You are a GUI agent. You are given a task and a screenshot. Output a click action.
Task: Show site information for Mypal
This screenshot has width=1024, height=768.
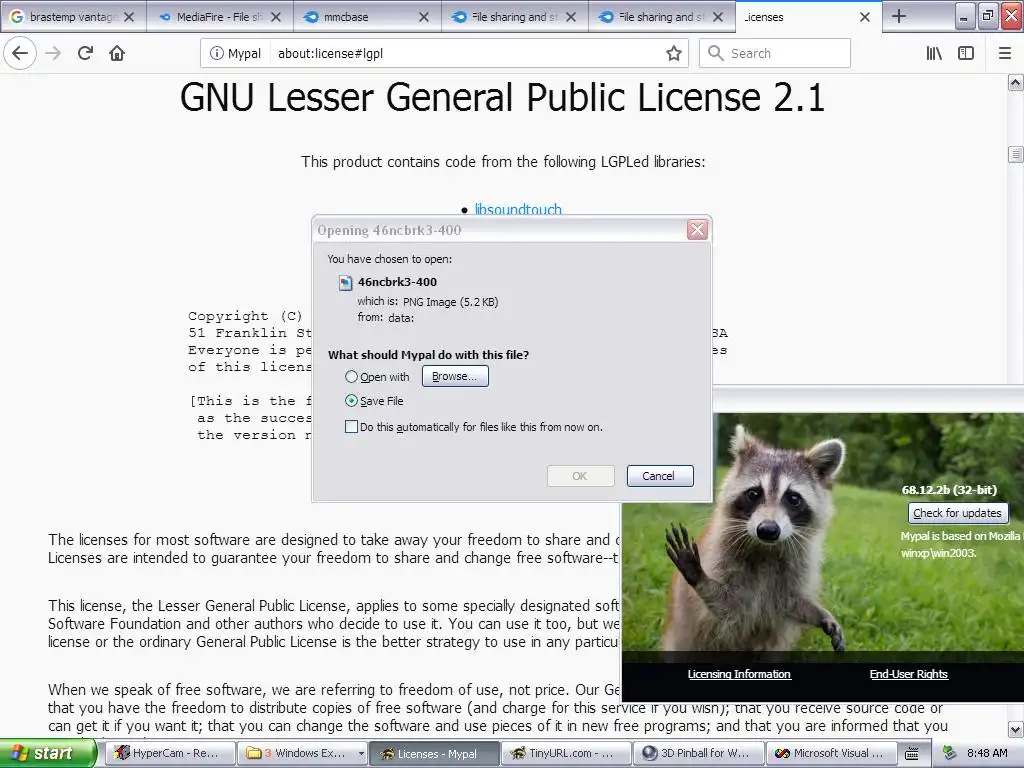[236, 54]
